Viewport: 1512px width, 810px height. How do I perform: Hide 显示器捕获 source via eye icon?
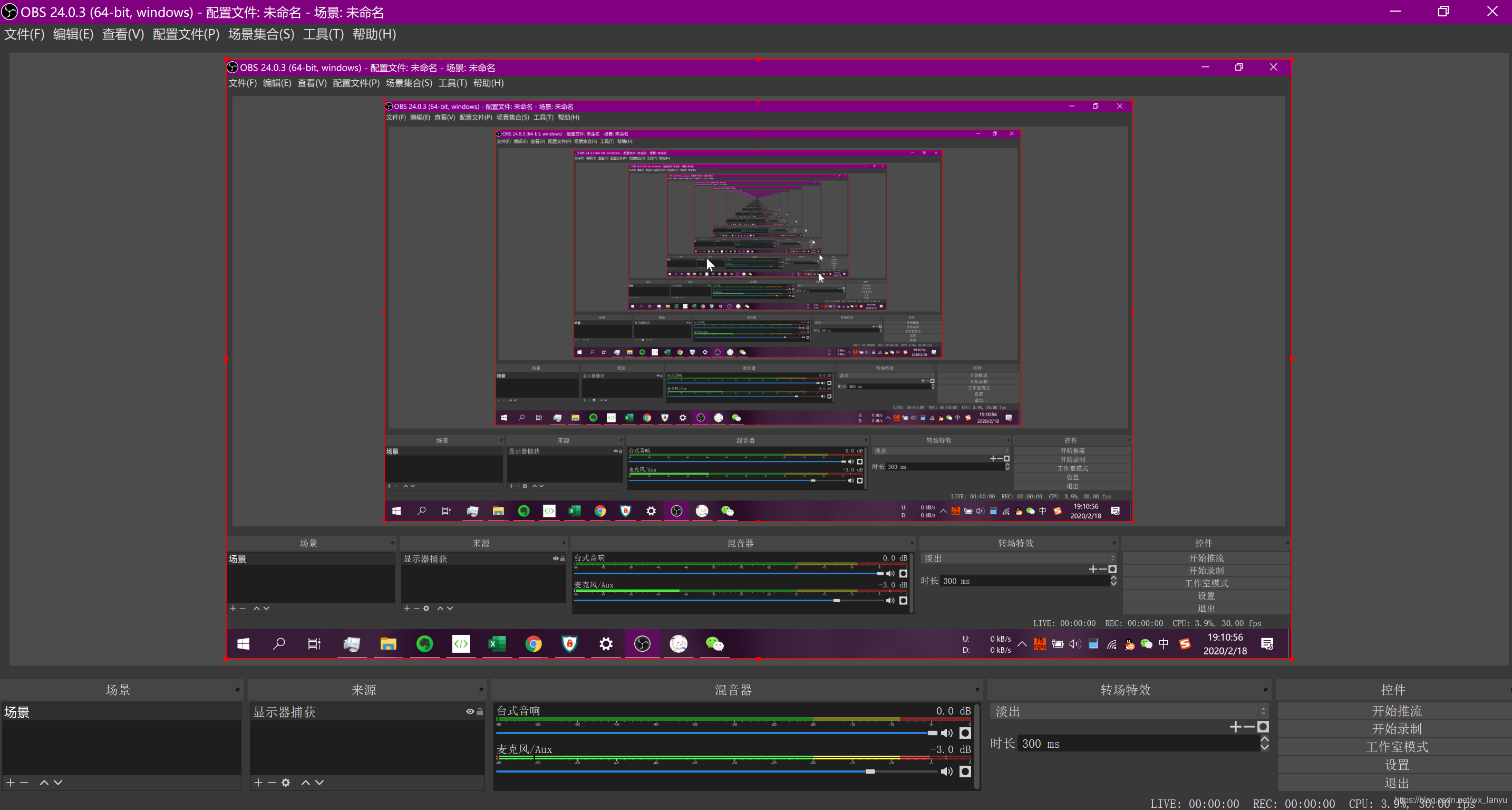pyautogui.click(x=470, y=711)
